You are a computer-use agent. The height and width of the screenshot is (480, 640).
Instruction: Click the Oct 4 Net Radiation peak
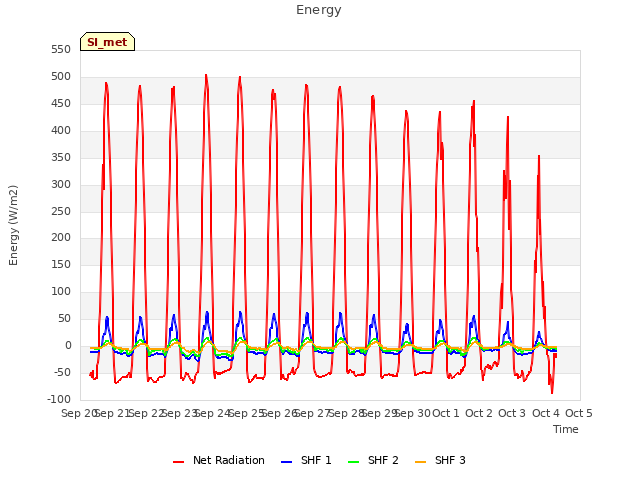pos(539,156)
